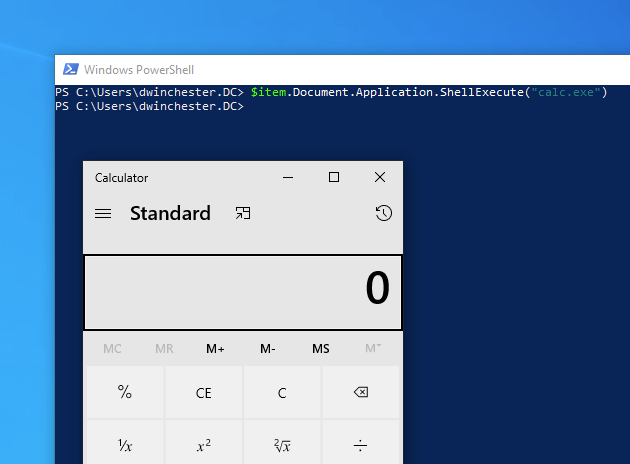Click the Windows PowerShell title text
This screenshot has width=630, height=464.
coord(139,70)
